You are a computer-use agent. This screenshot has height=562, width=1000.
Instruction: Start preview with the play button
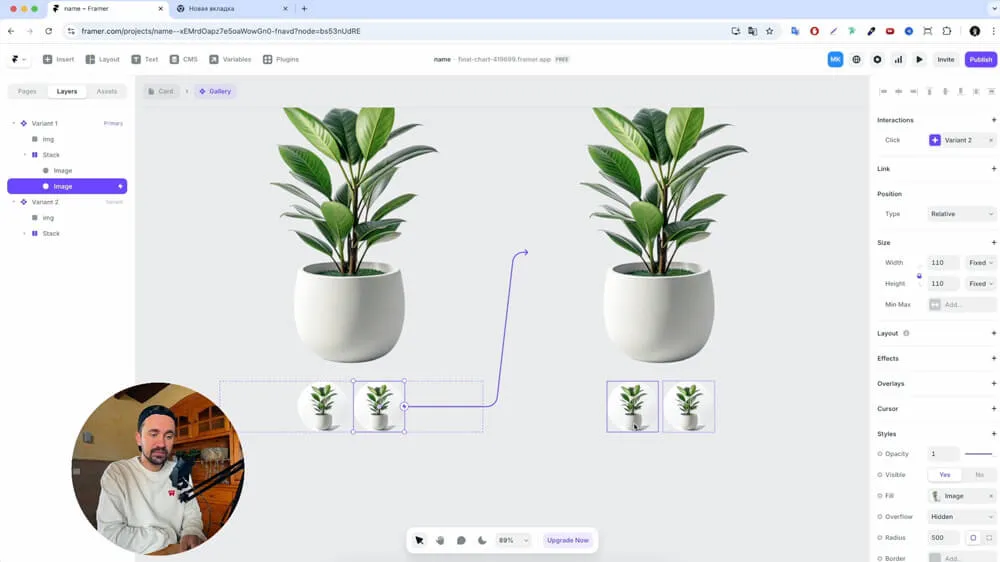click(x=919, y=59)
